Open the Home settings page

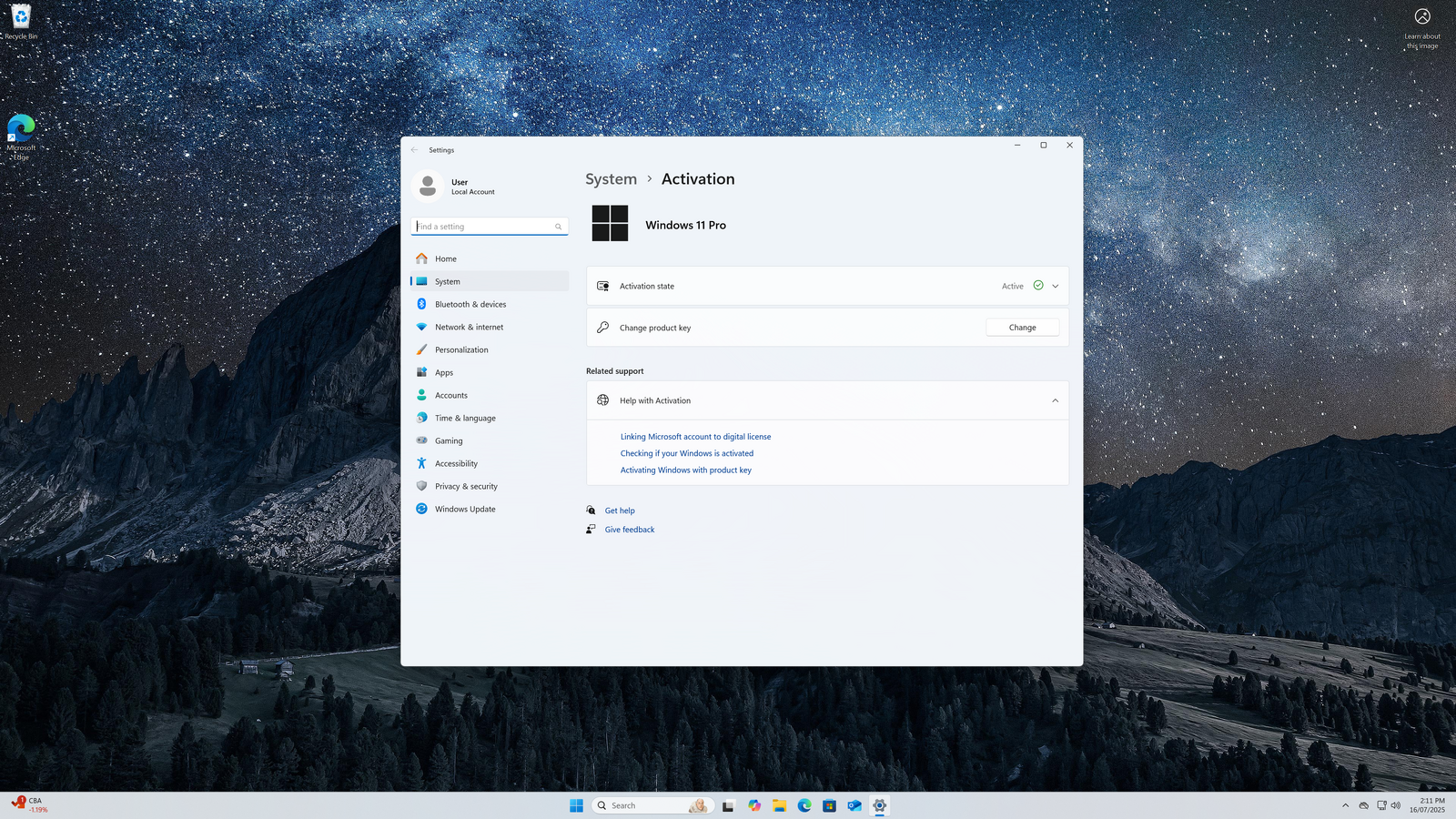point(490,258)
